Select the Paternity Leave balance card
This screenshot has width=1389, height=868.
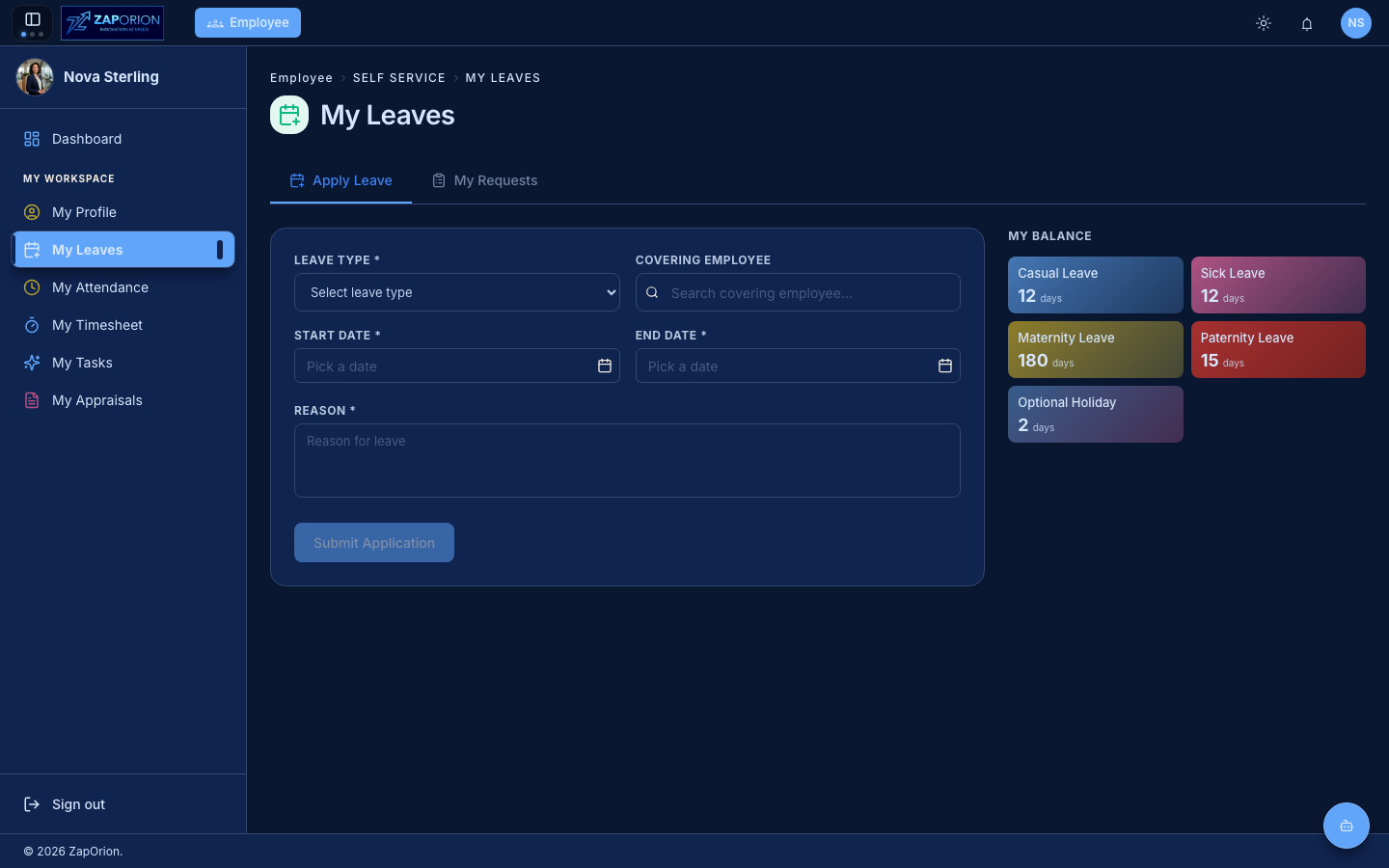[x=1278, y=349]
